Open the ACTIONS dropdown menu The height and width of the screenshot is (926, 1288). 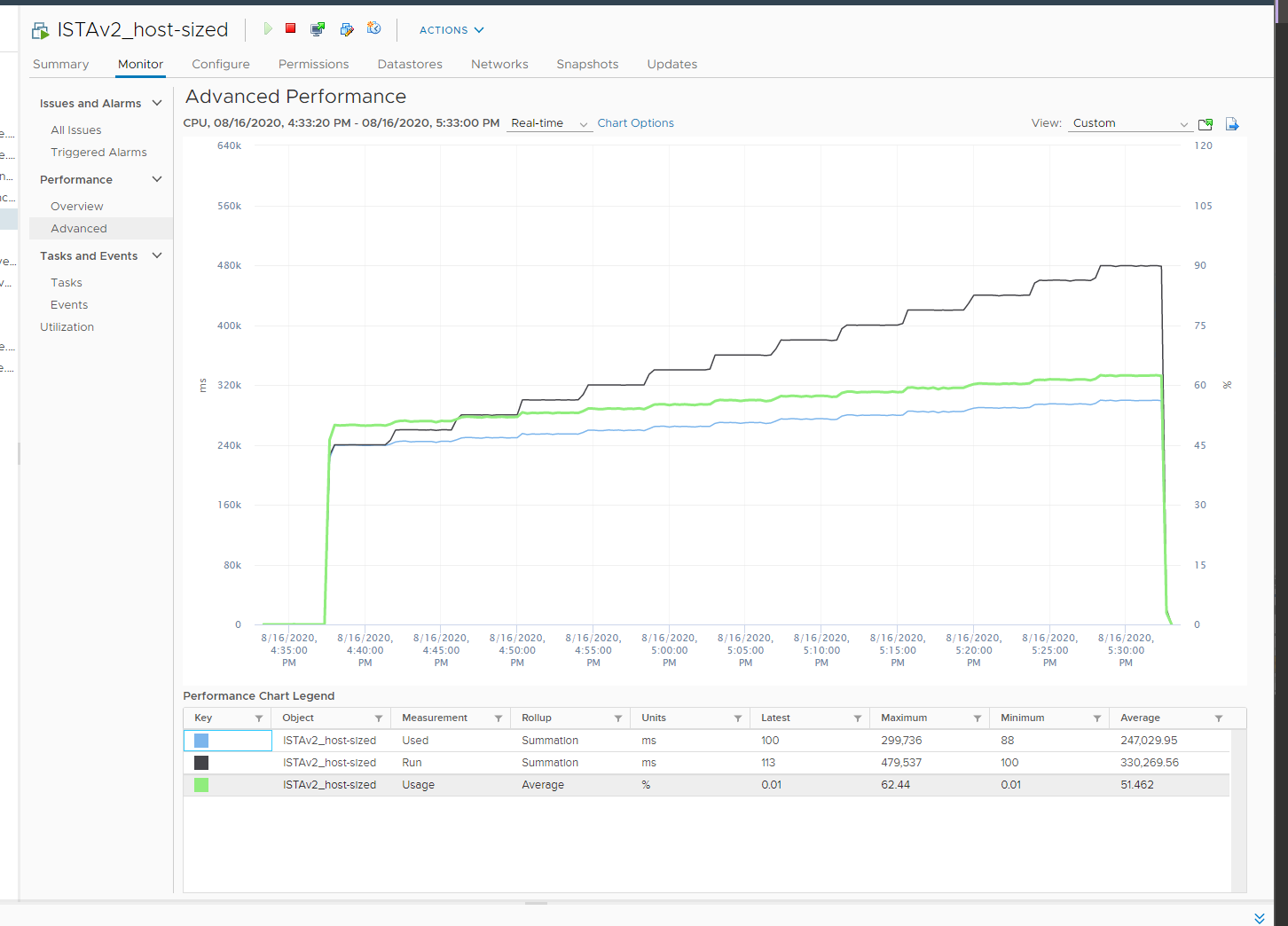point(452,30)
